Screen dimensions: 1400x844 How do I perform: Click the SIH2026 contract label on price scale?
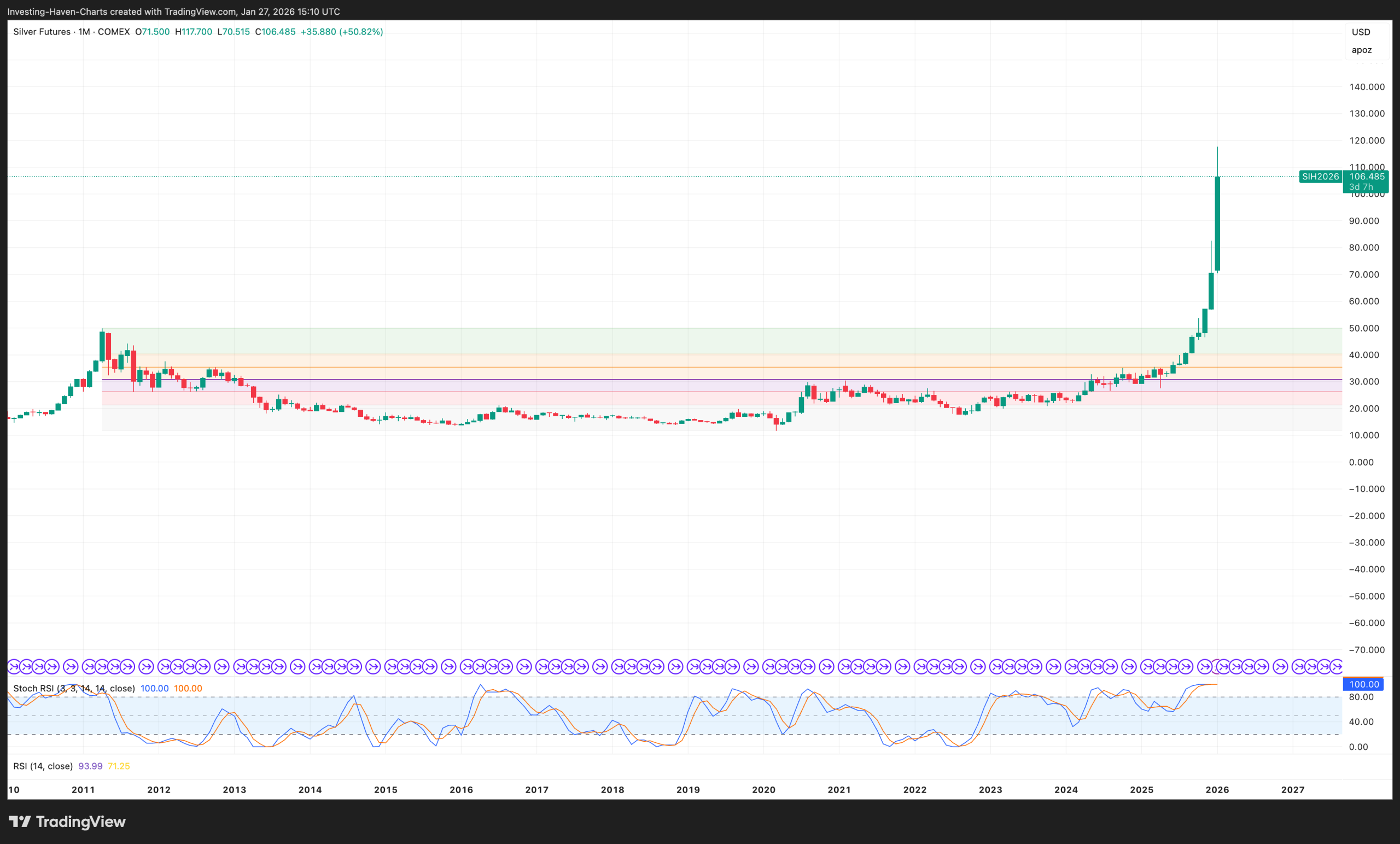(1321, 177)
